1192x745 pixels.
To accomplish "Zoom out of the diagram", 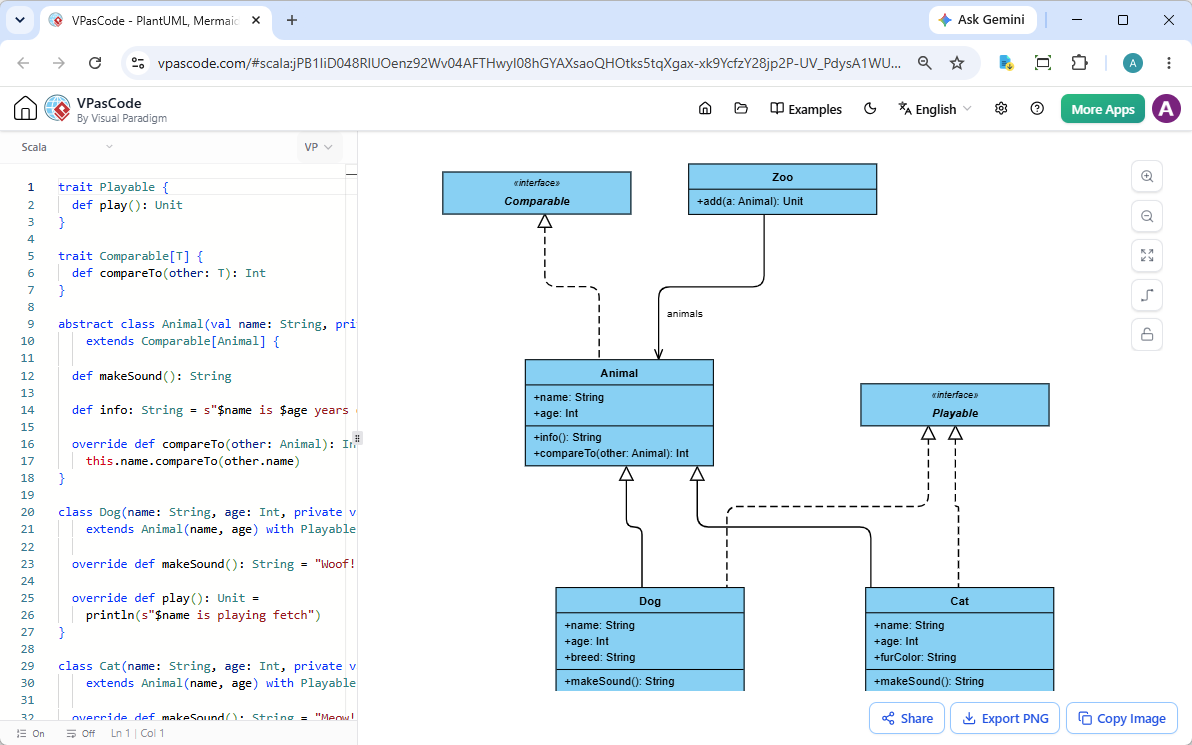I will pos(1147,216).
